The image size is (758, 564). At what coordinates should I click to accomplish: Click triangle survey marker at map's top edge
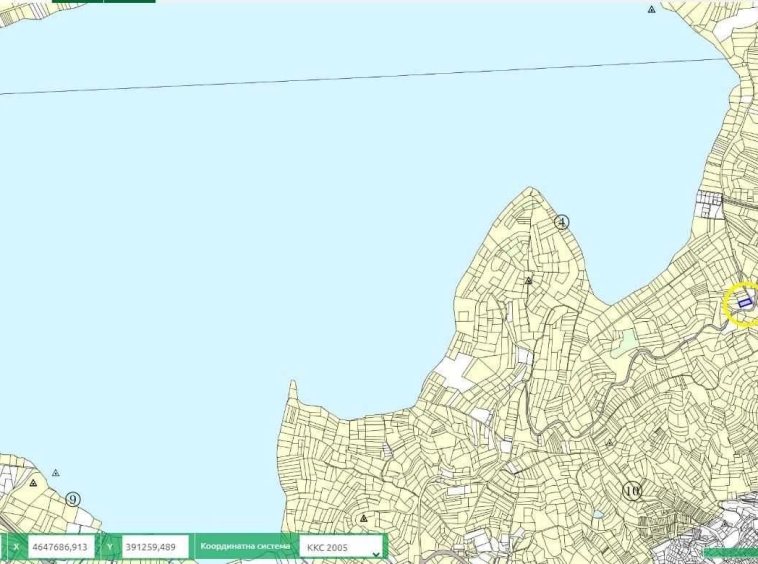(x=651, y=9)
